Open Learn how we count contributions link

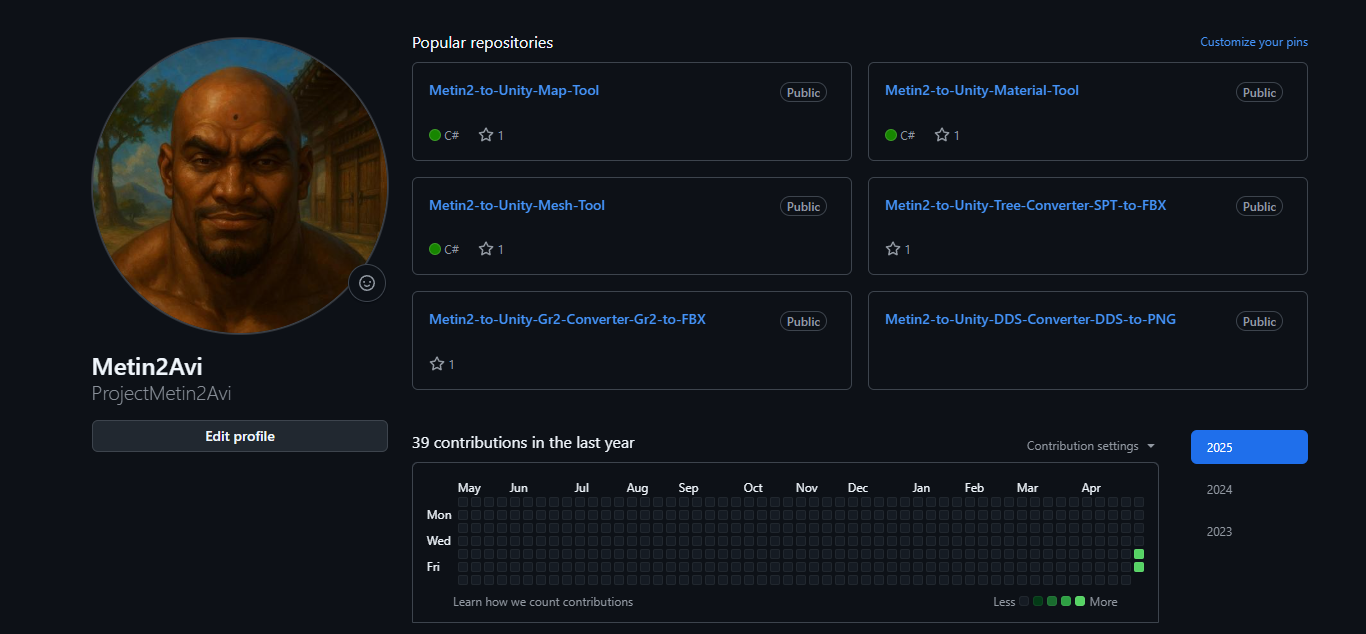point(543,602)
